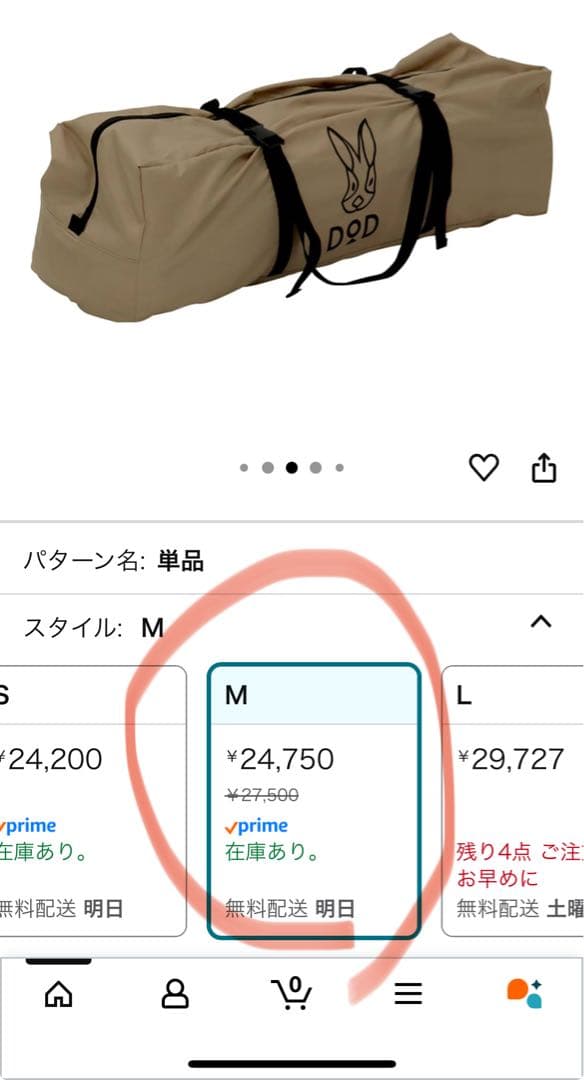Image resolution: width=584 pixels, height=1080 pixels.
Task: Open the account profile icon
Action: coord(175,994)
